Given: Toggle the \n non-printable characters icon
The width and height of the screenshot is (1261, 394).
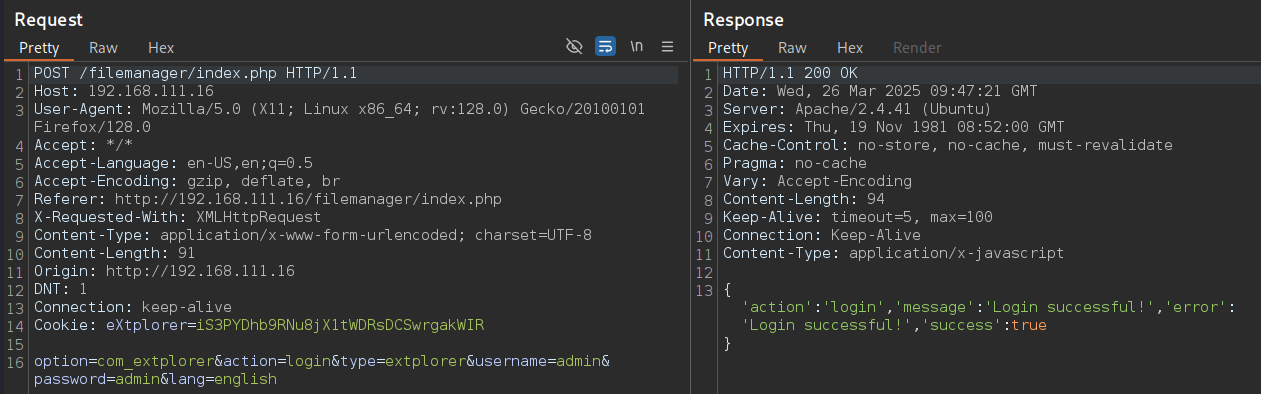Looking at the screenshot, I should (x=636, y=46).
